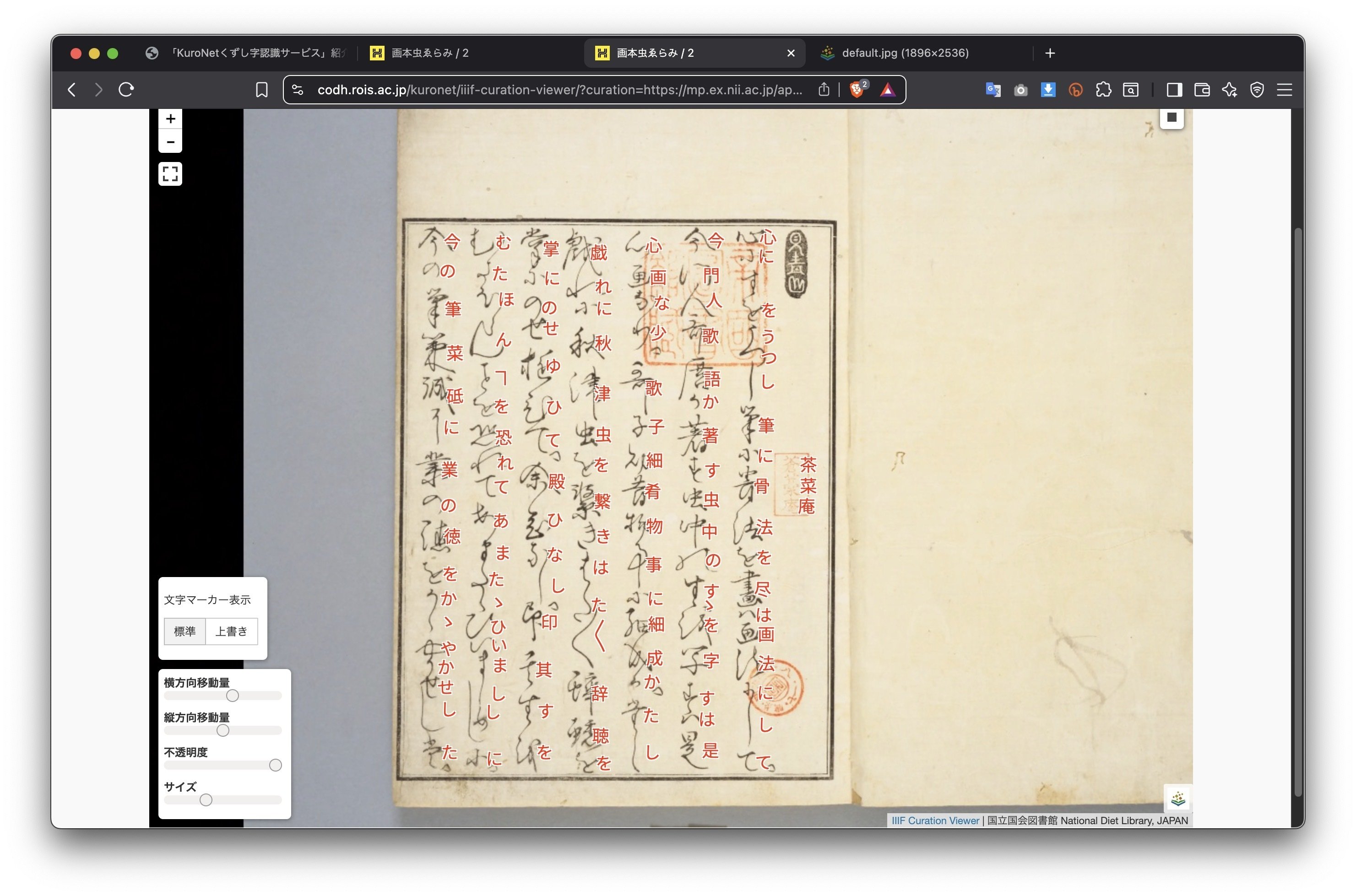The image size is (1356, 896).
Task: Open the IIIF Curation Viewer link
Action: (x=935, y=820)
